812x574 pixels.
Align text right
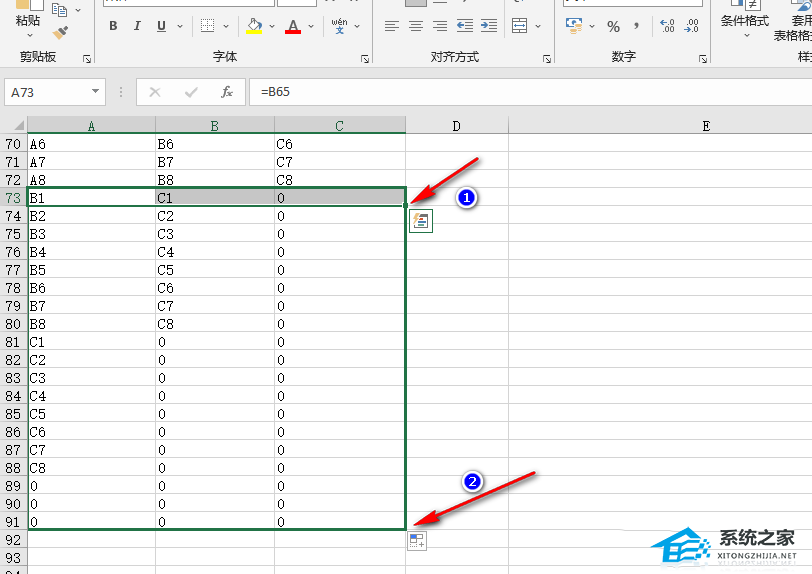(440, 26)
